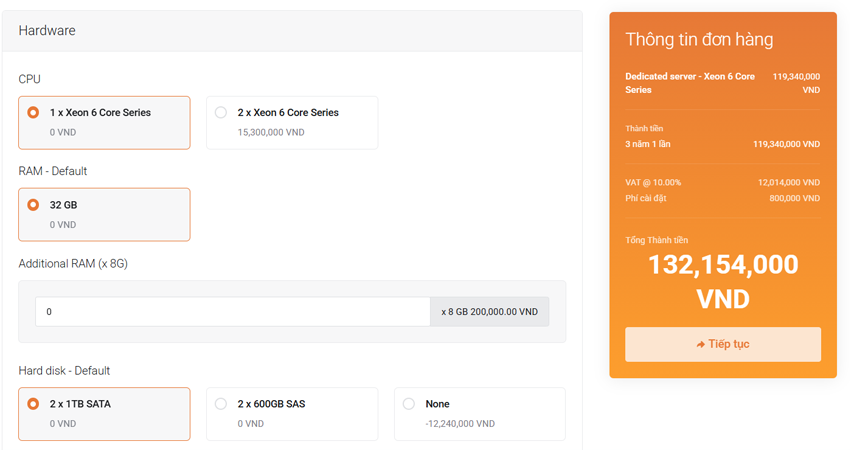Select None for hard disk
Image resolution: width=850 pixels, height=450 pixels.
click(409, 404)
